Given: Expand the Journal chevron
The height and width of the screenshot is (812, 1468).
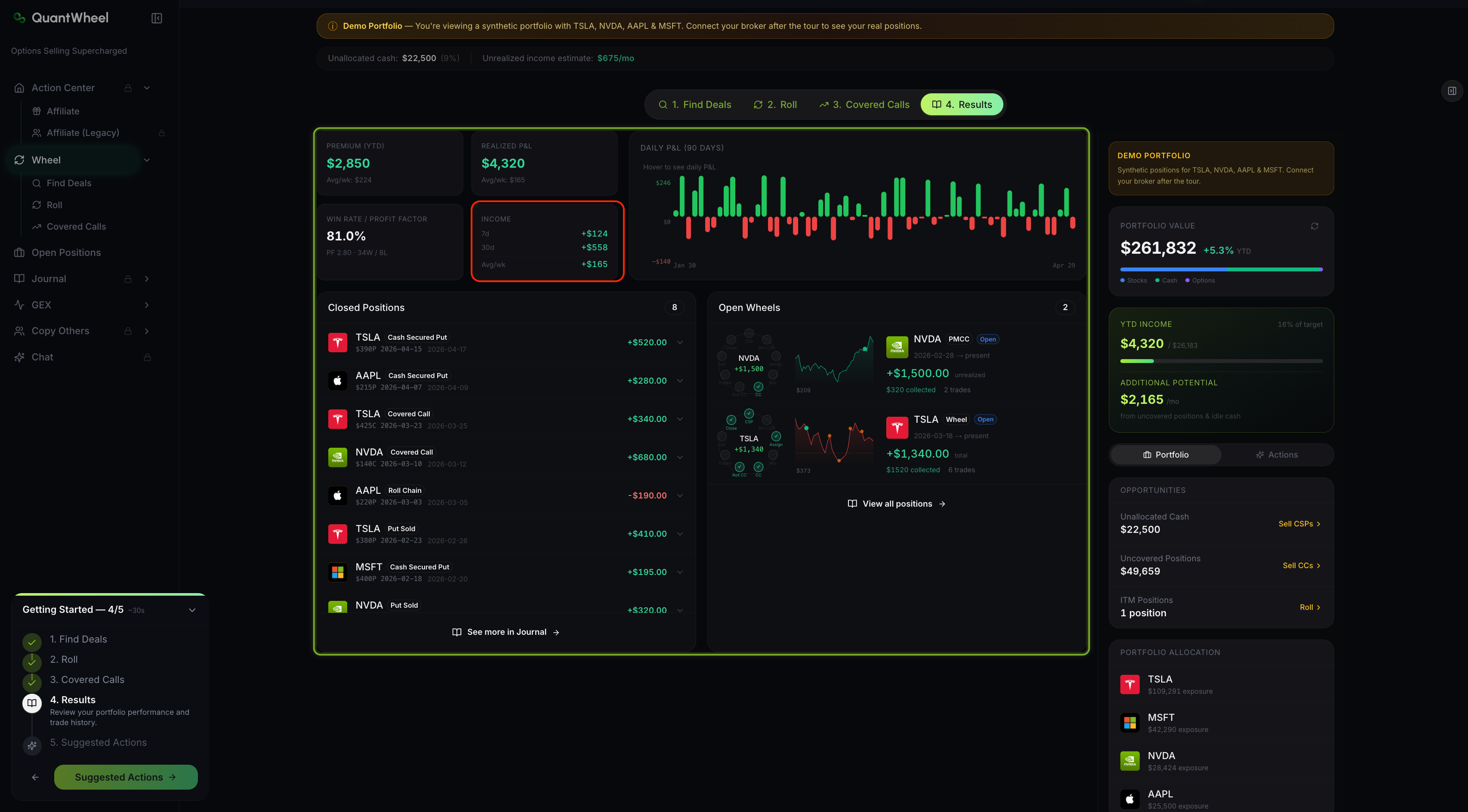Looking at the screenshot, I should pos(147,279).
